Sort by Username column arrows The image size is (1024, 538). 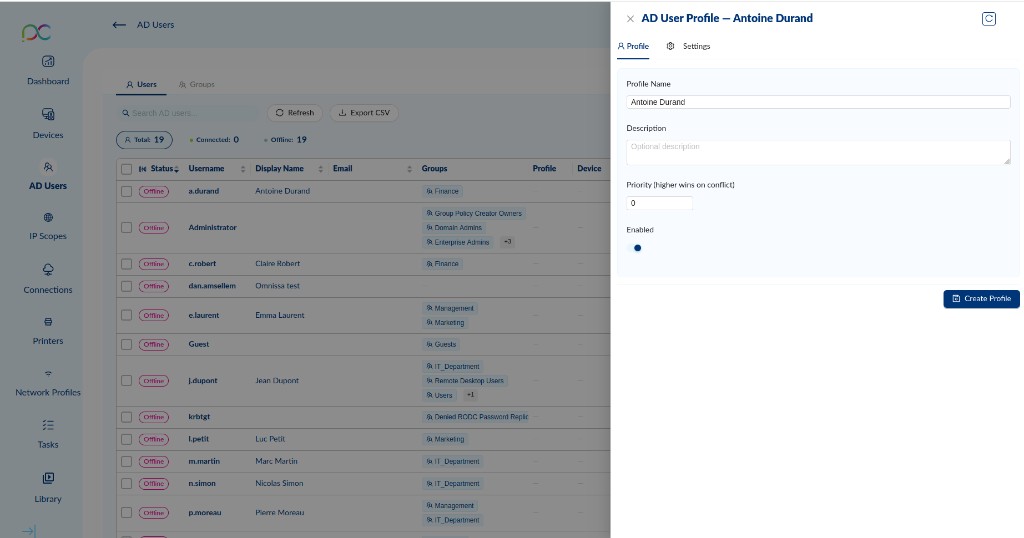pyautogui.click(x=243, y=169)
